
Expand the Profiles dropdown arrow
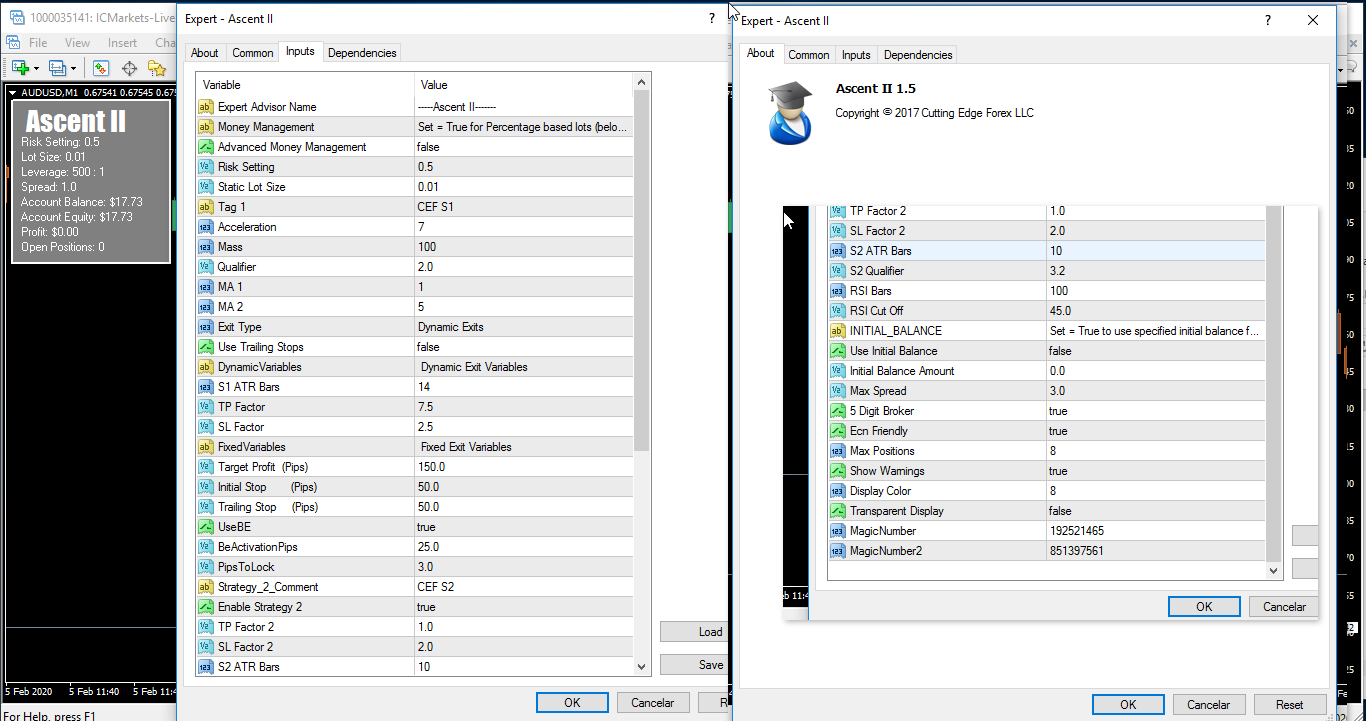click(x=74, y=68)
